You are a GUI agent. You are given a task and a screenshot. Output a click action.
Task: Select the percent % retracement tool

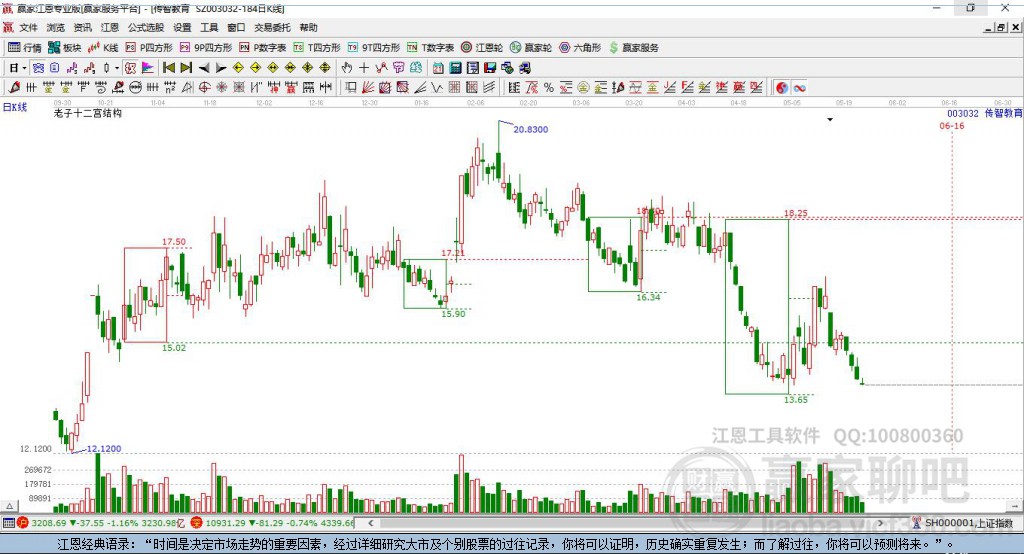(x=549, y=88)
